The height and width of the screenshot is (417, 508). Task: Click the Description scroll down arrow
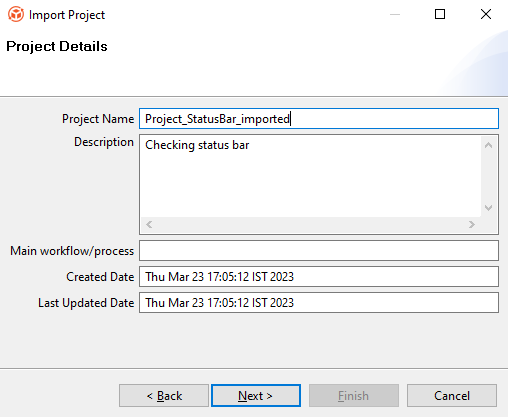(x=489, y=208)
